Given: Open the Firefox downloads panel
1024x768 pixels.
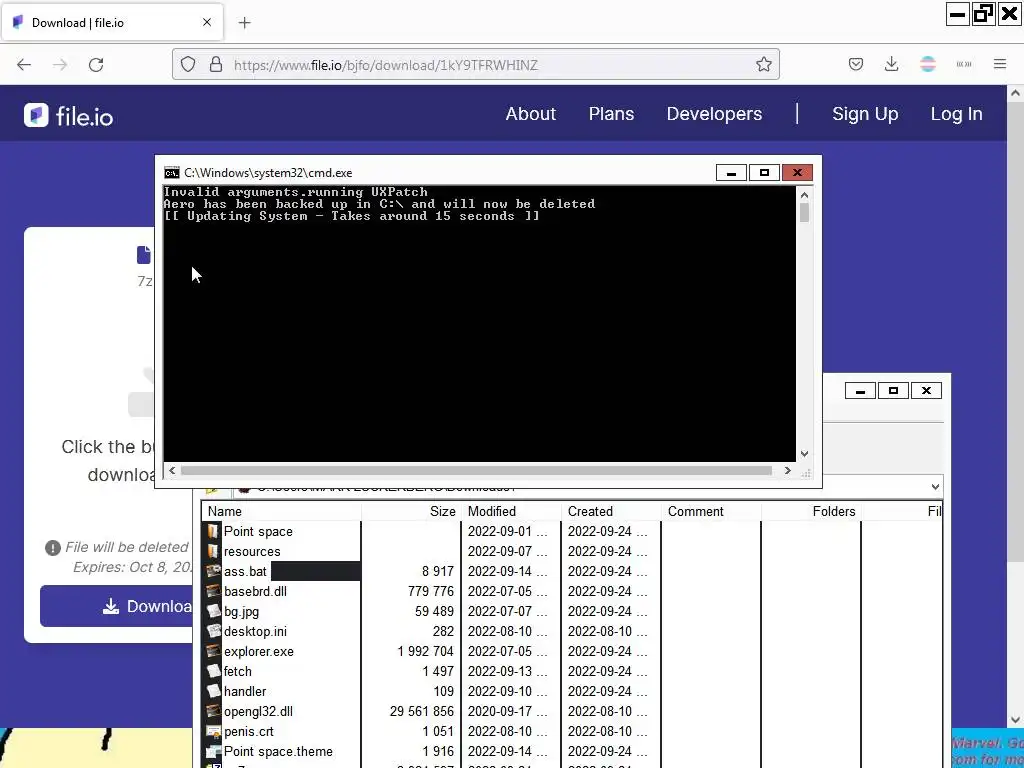Looking at the screenshot, I should point(891,65).
